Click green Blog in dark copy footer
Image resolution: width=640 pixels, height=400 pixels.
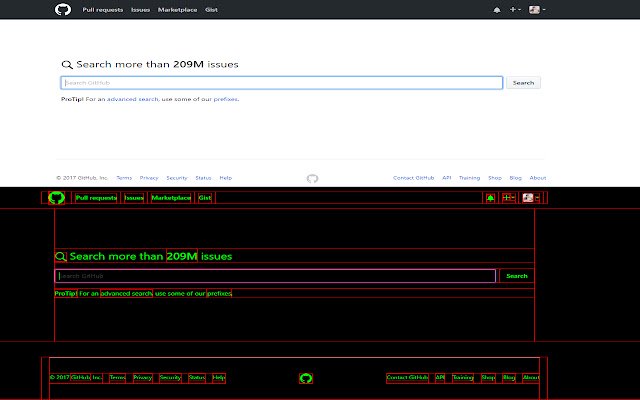click(x=509, y=378)
